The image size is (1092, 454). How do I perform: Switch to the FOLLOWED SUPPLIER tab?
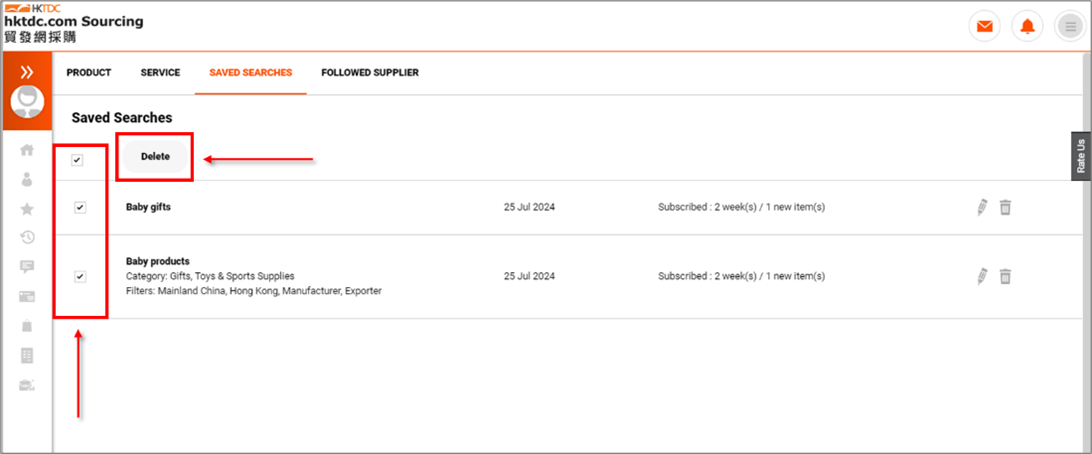point(370,72)
